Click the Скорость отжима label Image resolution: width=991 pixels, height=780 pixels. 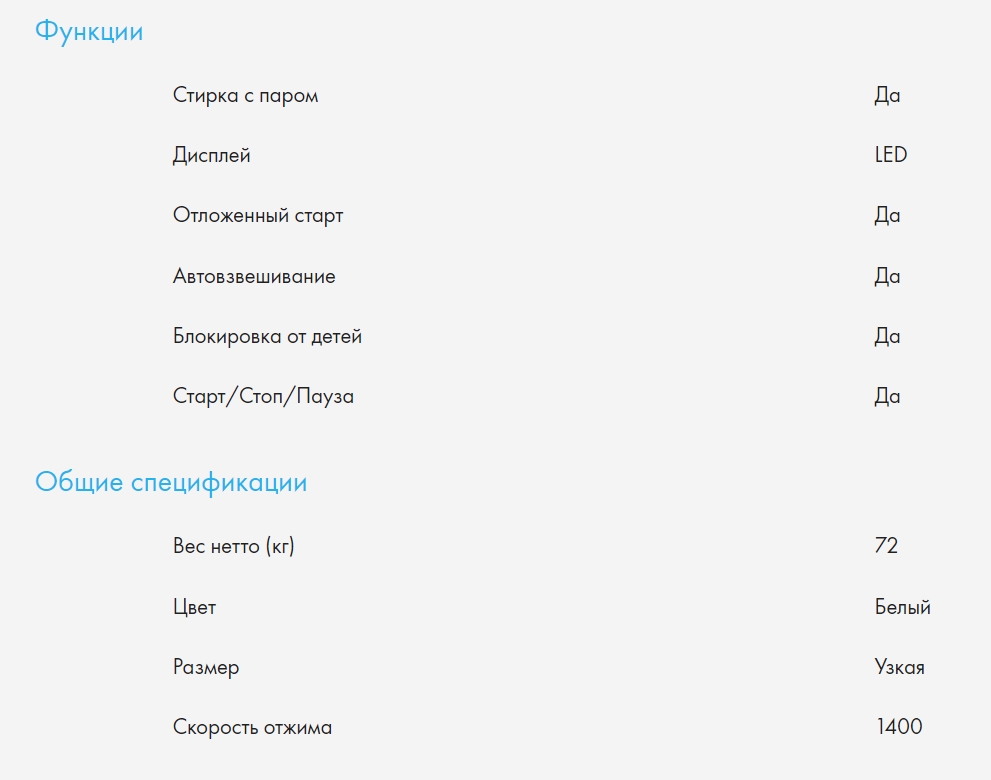252,728
